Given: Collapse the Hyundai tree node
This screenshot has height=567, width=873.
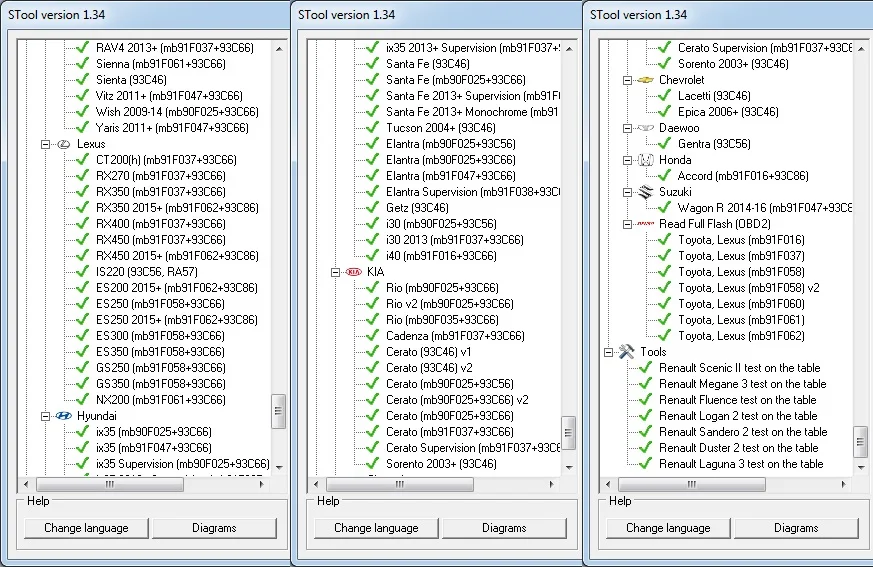Looking at the screenshot, I should (45, 416).
